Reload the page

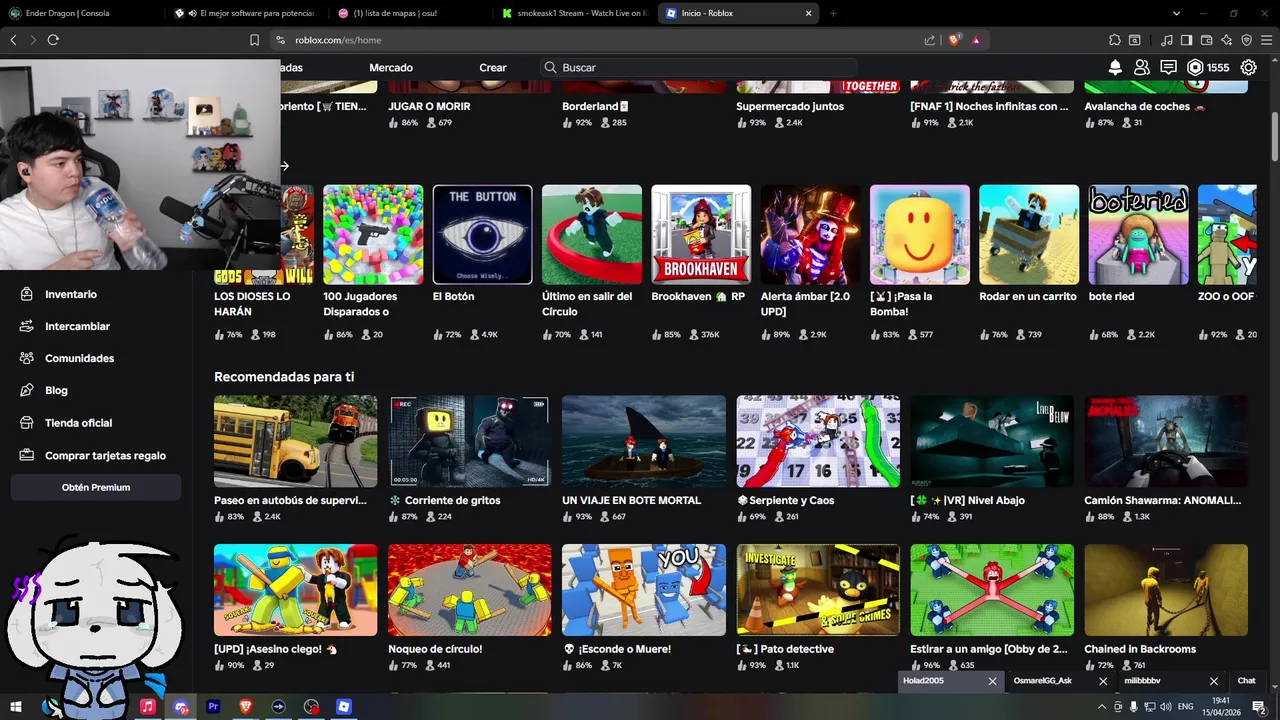(x=53, y=40)
